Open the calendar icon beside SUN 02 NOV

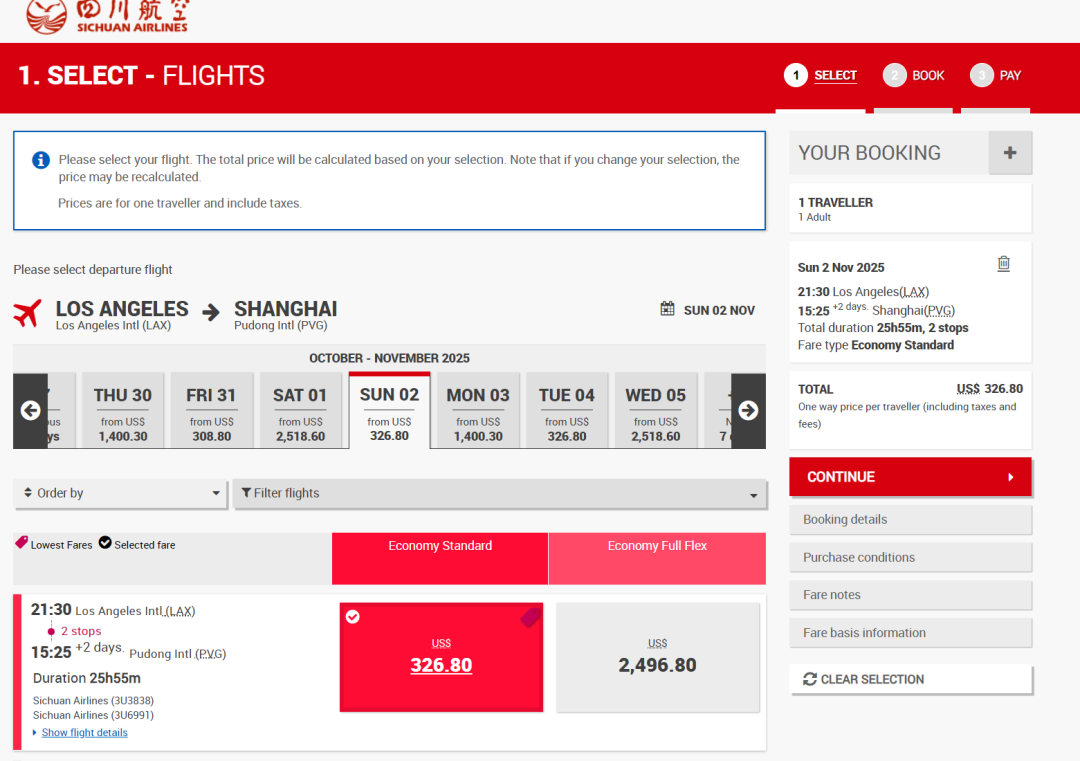(668, 310)
